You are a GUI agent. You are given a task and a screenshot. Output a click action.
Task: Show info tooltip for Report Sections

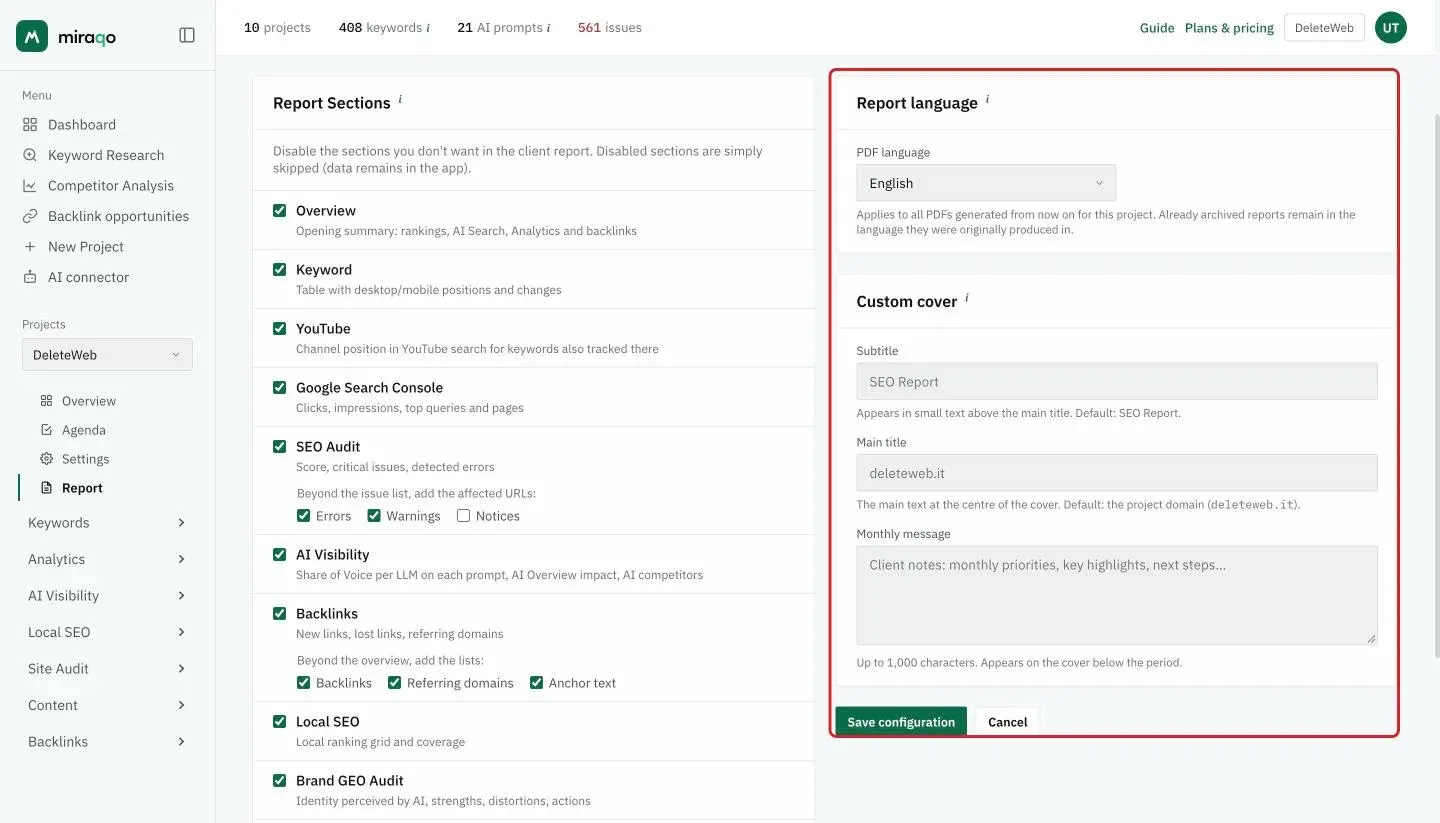(400, 99)
